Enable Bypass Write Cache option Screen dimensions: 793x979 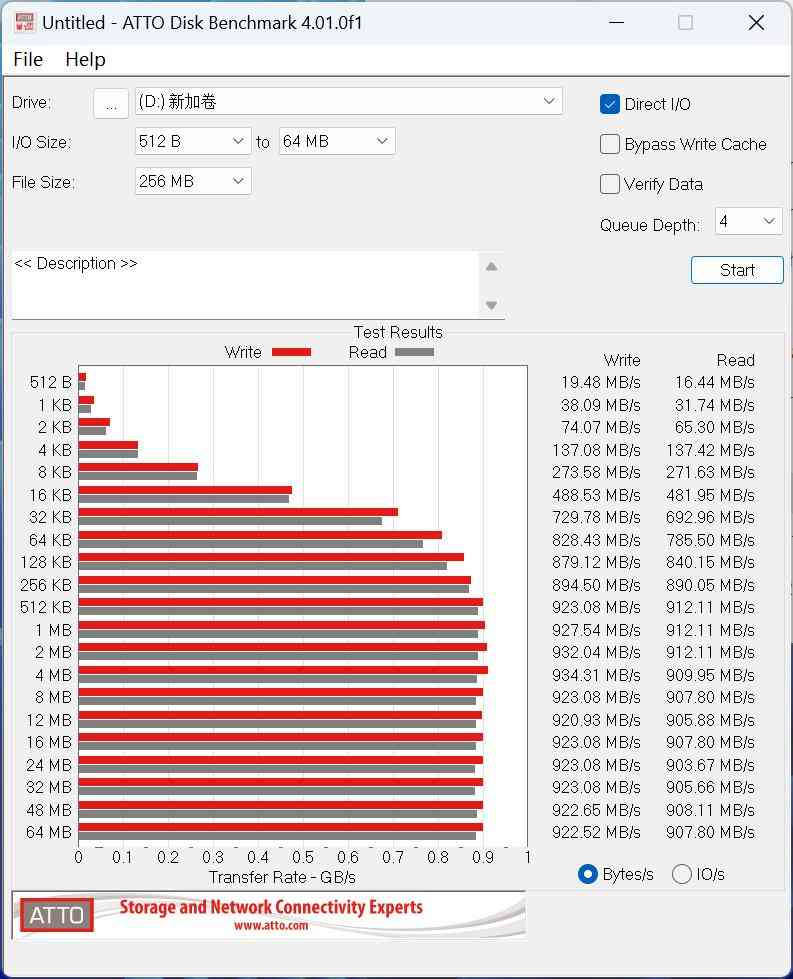[610, 144]
